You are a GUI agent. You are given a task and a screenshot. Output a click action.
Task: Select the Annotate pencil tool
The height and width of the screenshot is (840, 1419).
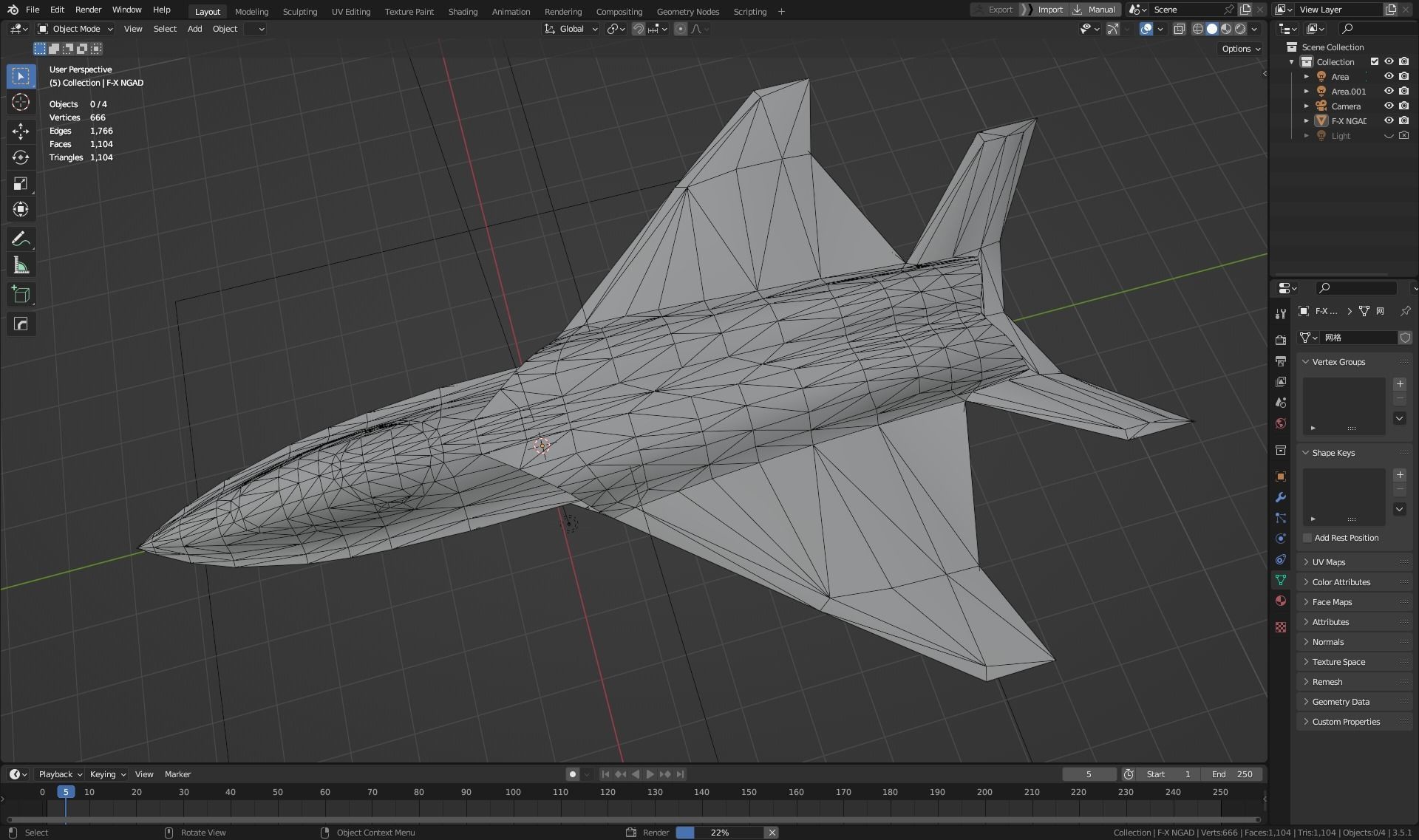(21, 239)
